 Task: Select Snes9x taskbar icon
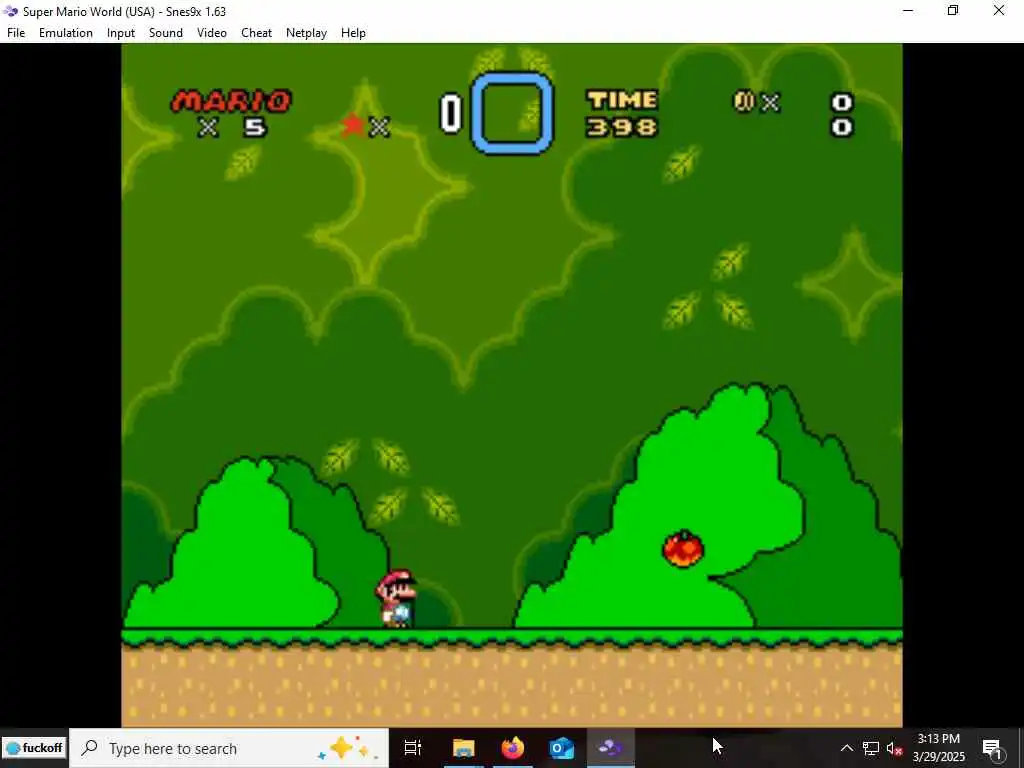(610, 748)
